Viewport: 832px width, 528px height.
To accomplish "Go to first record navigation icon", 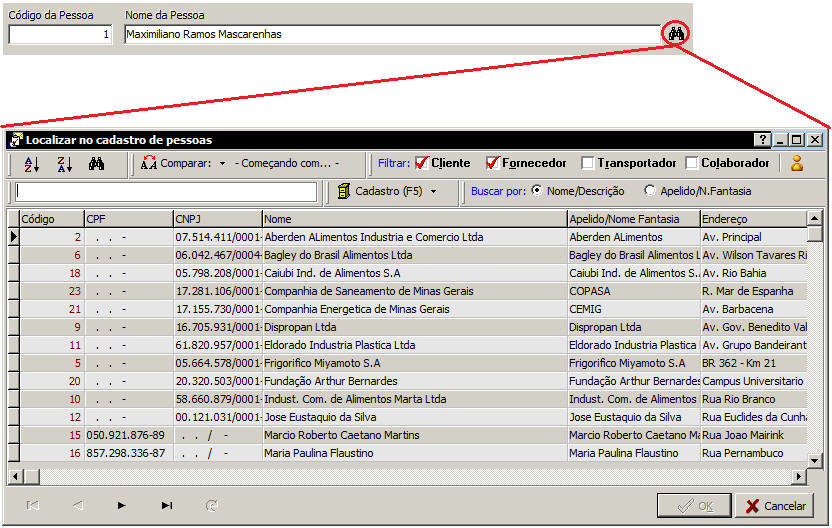I will pos(33,506).
